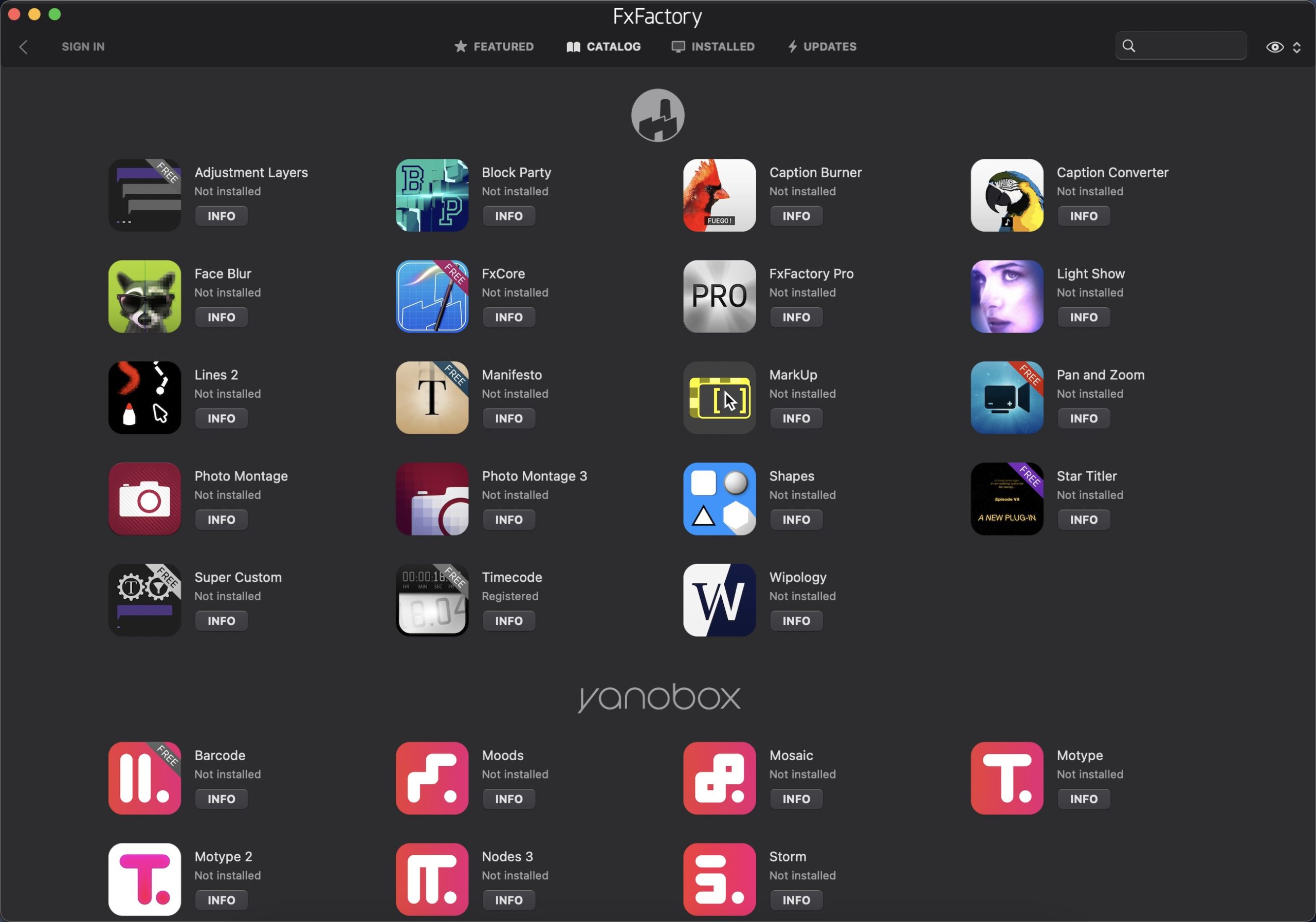
Task: Click the Wipology W icon
Action: tap(719, 600)
